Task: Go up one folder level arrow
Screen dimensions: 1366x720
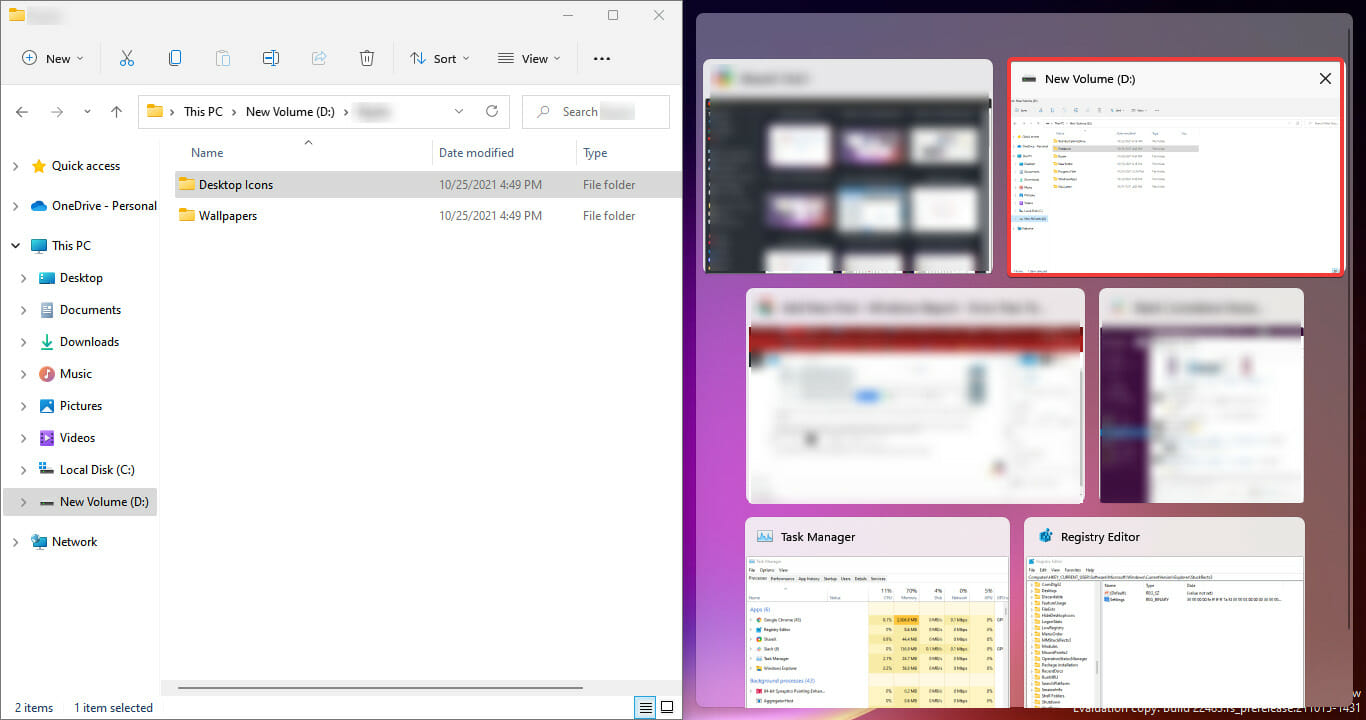Action: click(x=116, y=112)
